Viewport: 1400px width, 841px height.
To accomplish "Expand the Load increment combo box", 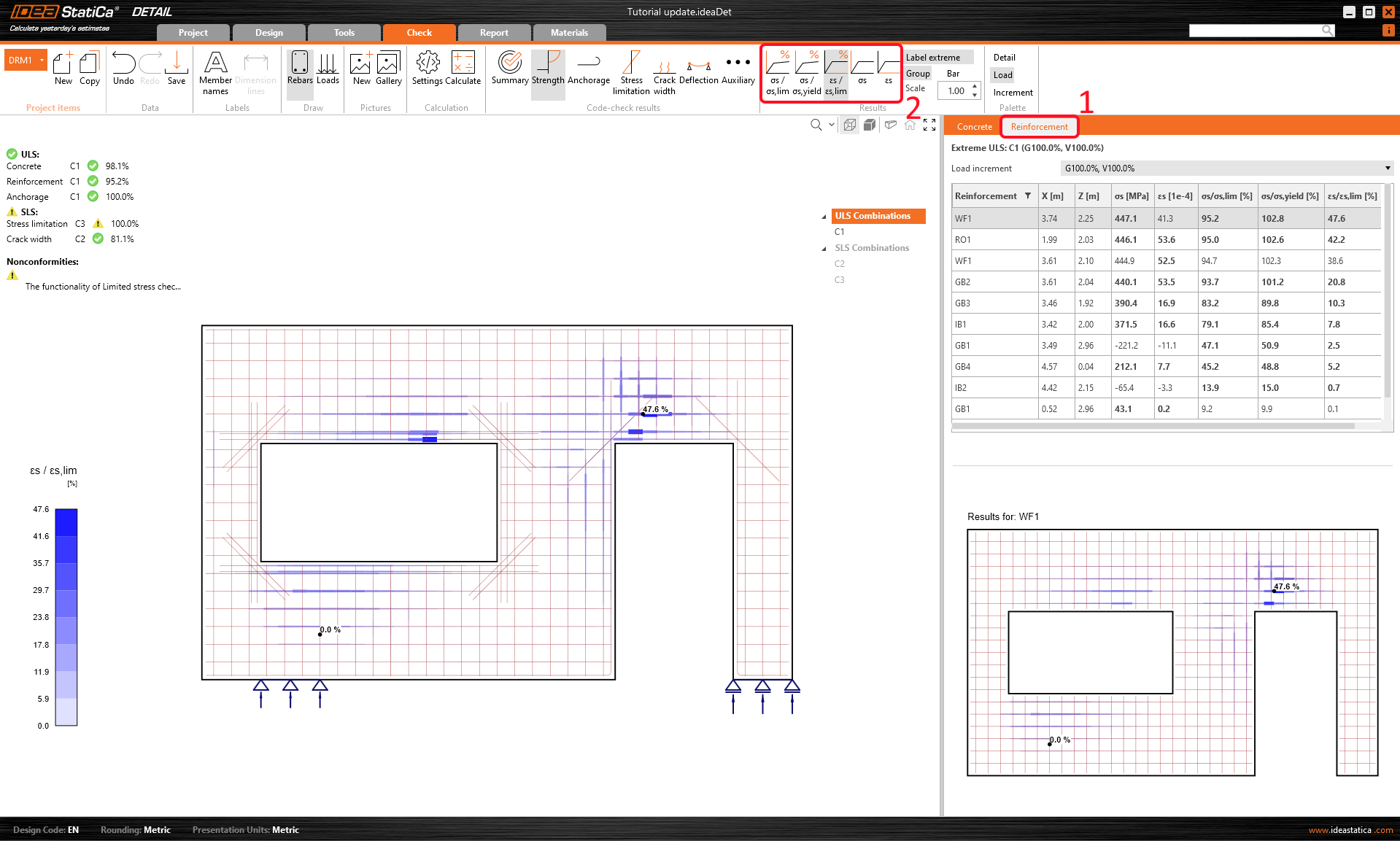I will tap(1387, 168).
